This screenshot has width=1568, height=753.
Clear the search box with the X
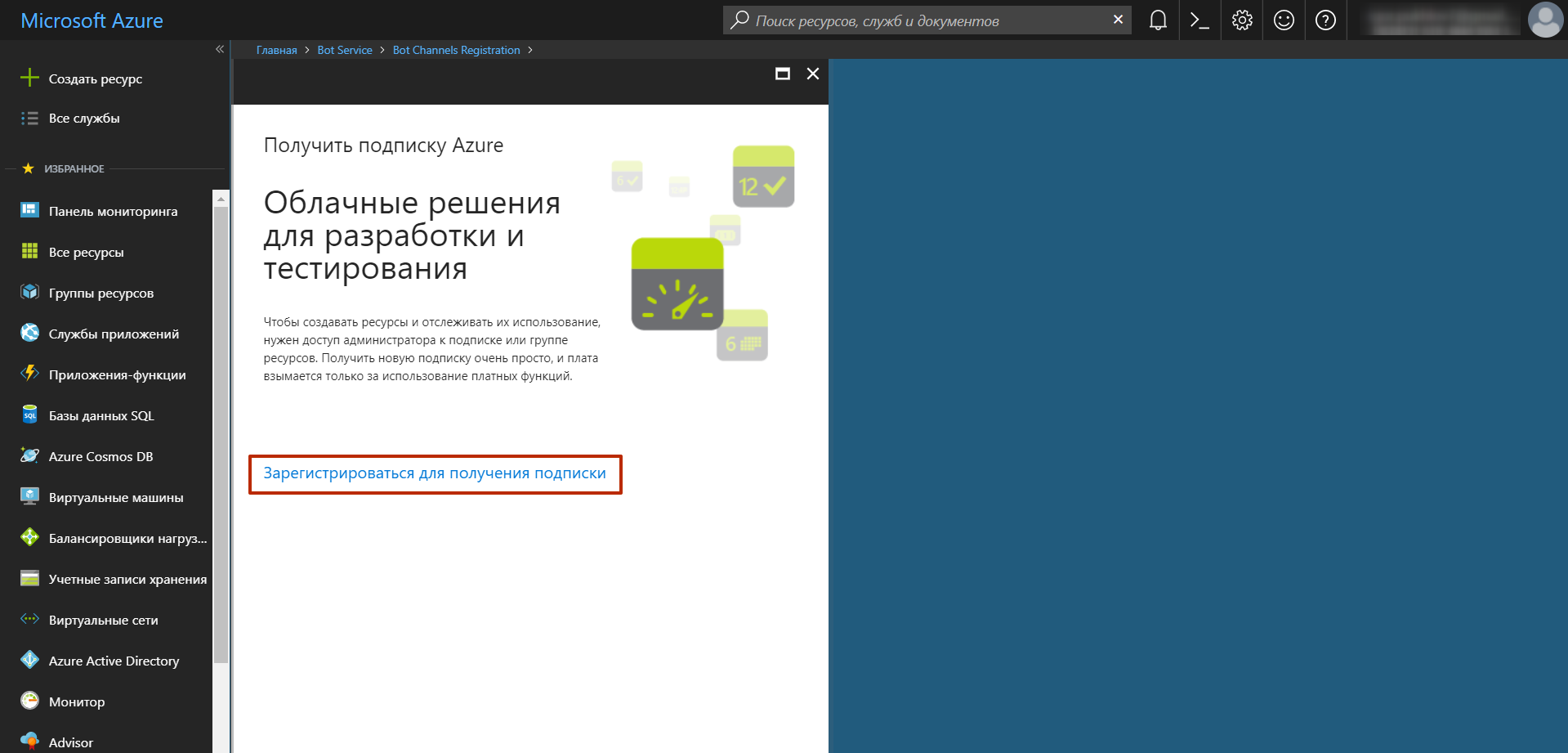click(x=1118, y=20)
